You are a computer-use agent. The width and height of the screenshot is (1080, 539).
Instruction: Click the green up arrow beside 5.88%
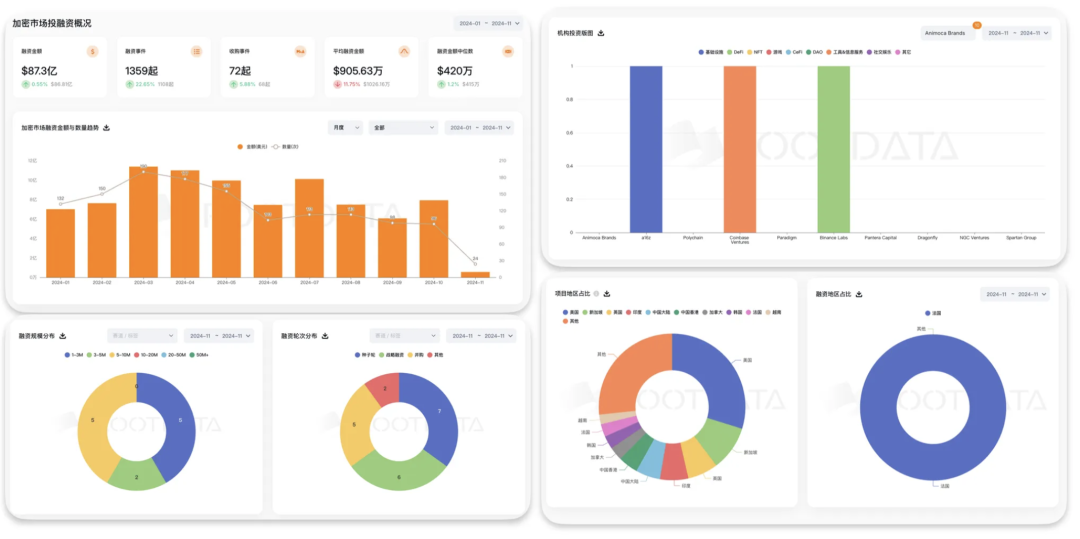point(233,84)
